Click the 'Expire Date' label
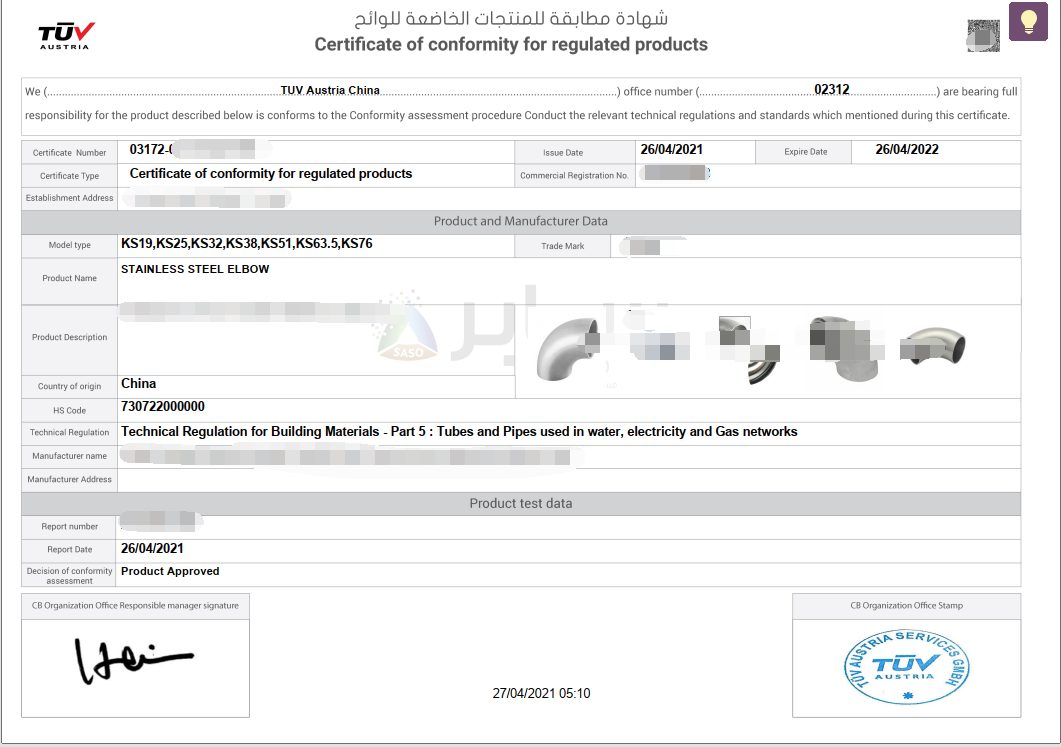This screenshot has width=1061, height=747. [805, 152]
